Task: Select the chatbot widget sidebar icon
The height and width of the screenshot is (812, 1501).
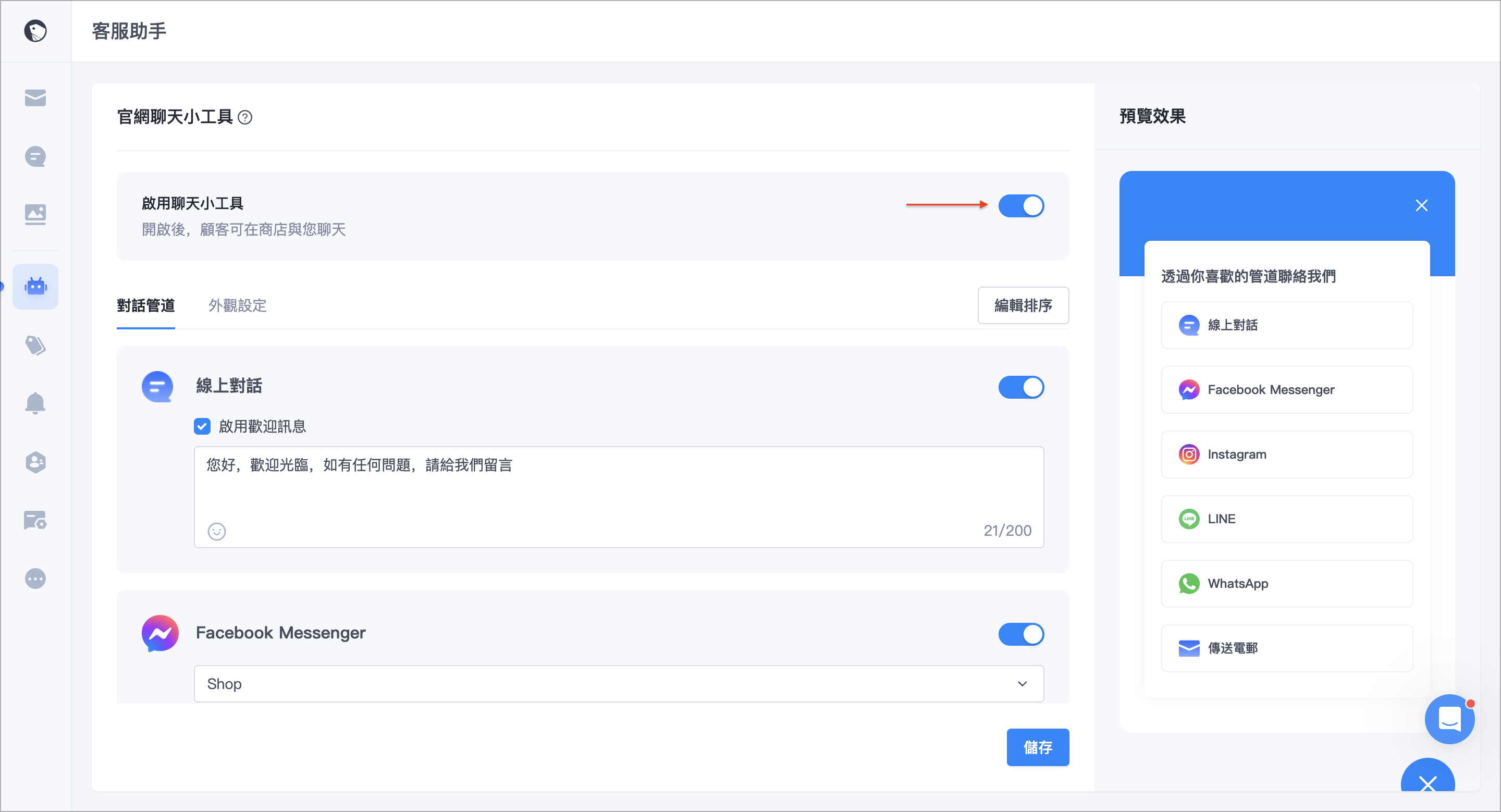Action: pos(35,286)
